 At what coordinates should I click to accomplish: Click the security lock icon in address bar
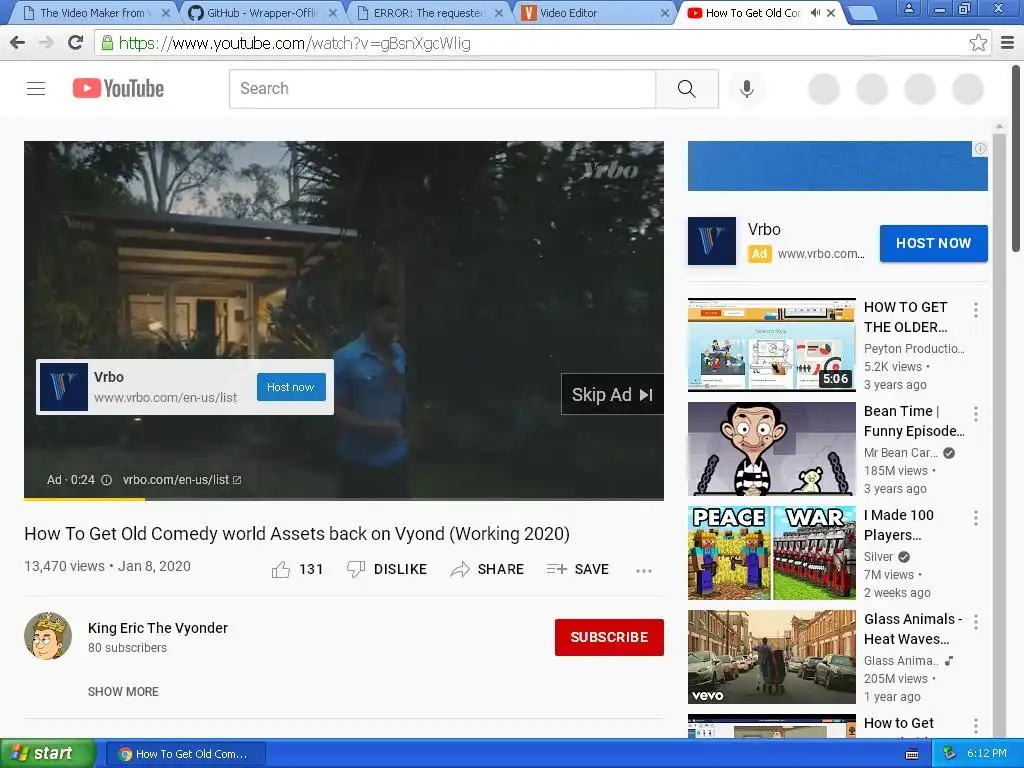click(x=107, y=43)
